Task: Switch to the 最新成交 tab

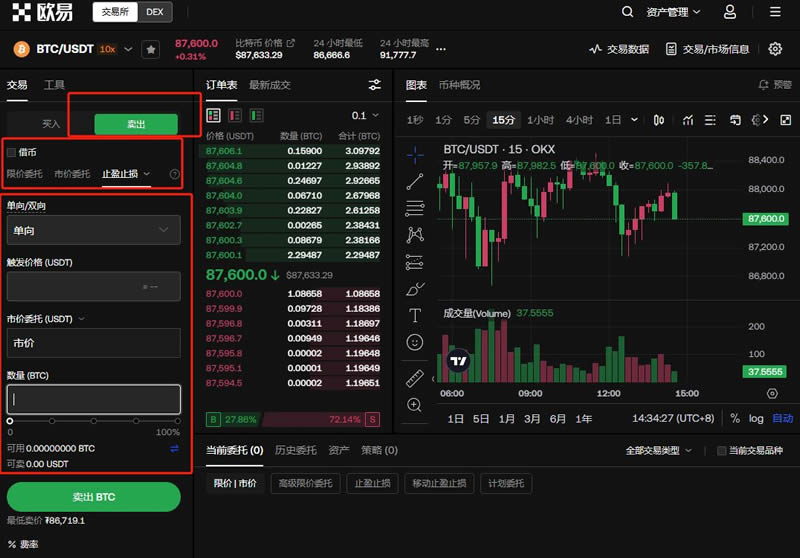Action: (x=269, y=85)
